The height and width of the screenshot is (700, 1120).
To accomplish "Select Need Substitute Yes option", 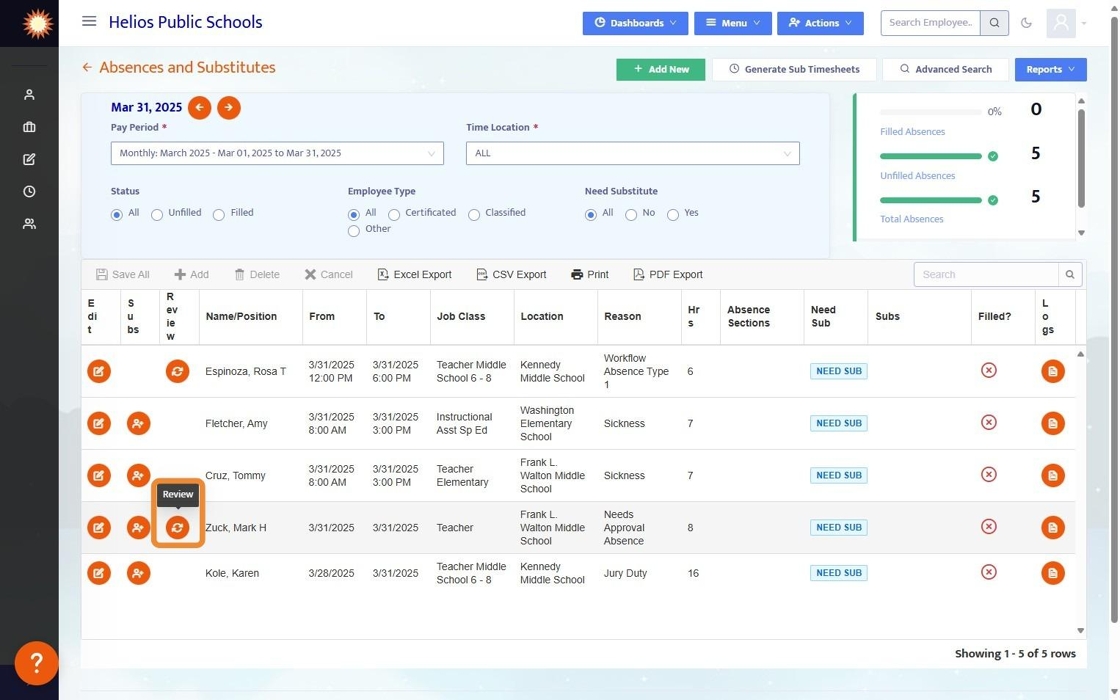I will click(x=673, y=214).
